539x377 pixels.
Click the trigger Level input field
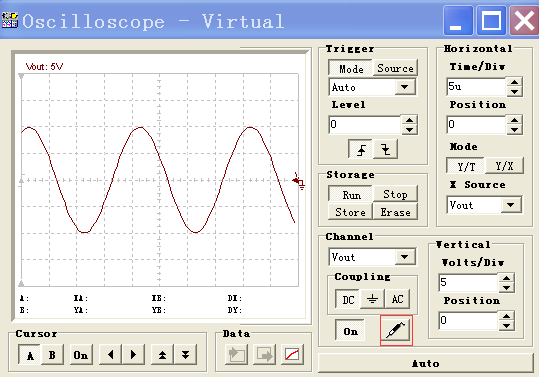click(365, 124)
